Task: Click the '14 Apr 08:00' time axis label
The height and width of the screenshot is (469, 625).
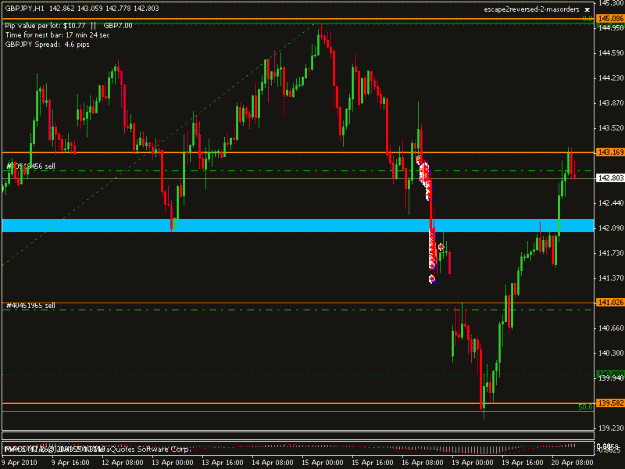Action: [x=272, y=463]
